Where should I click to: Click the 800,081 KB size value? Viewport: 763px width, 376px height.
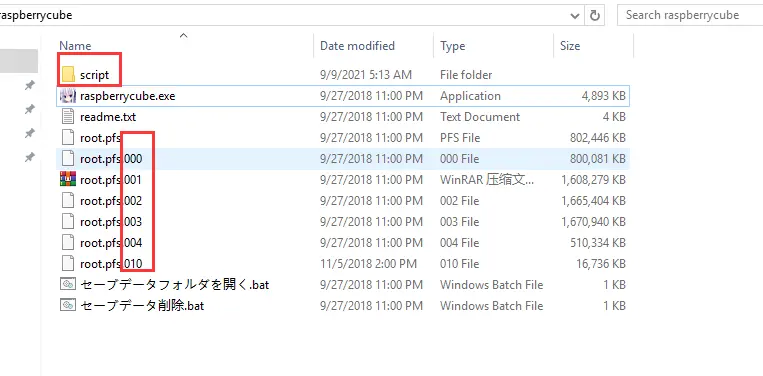point(598,159)
